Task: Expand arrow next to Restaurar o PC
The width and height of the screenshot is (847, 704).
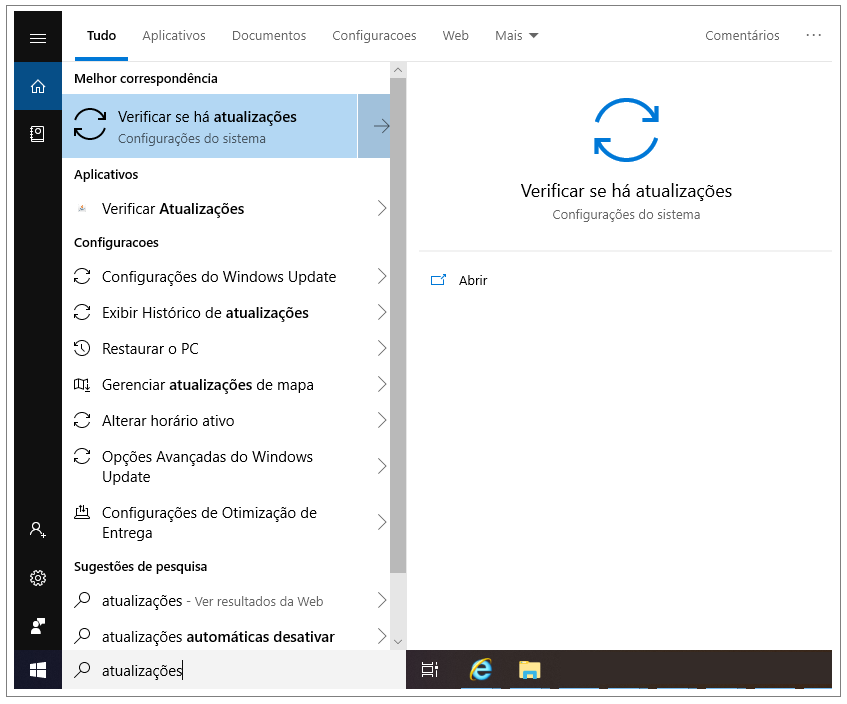Action: pyautogui.click(x=381, y=349)
